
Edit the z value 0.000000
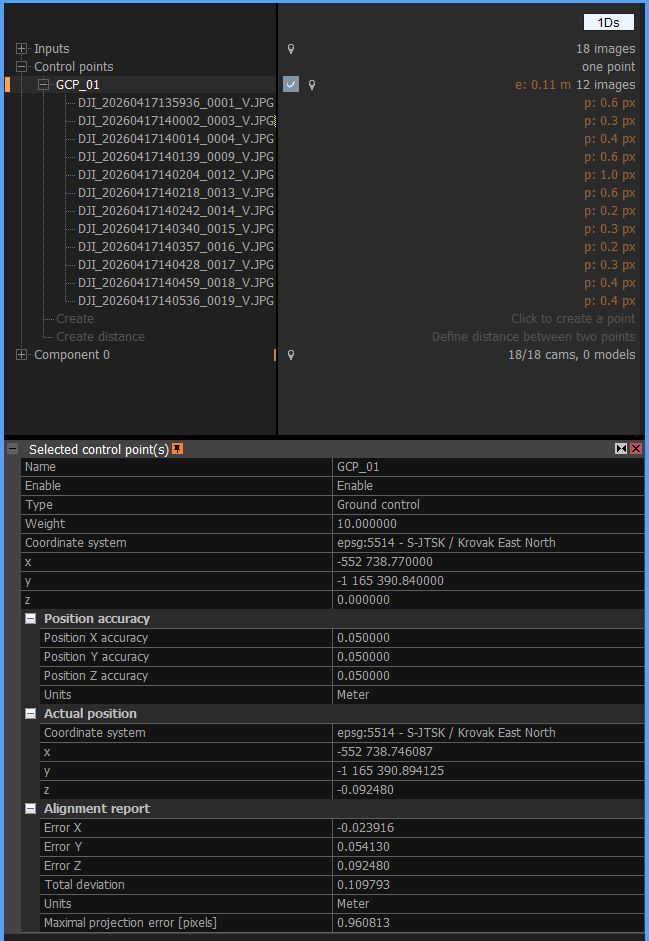coord(488,600)
